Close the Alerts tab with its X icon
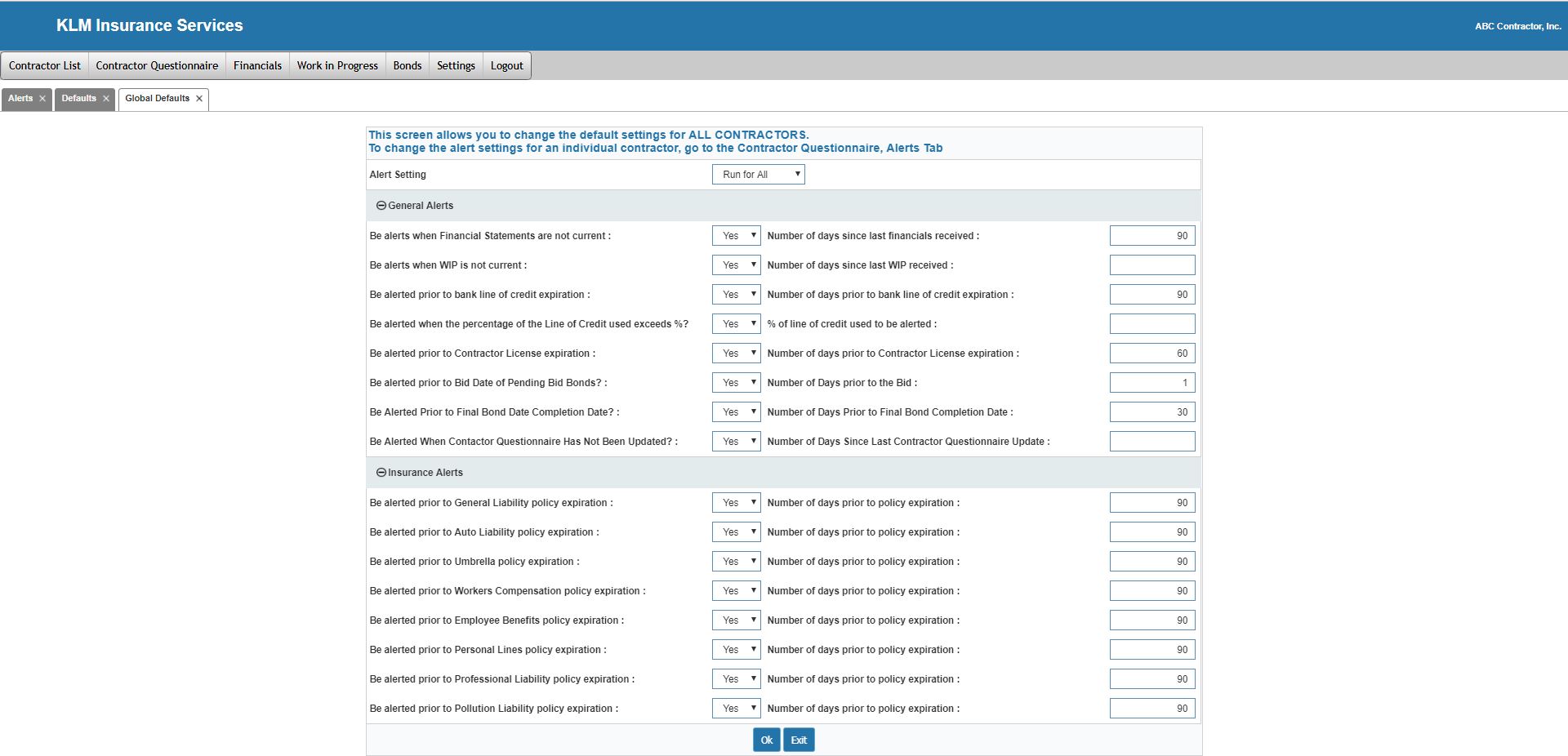Viewport: 1568px width, 756px height. (42, 99)
